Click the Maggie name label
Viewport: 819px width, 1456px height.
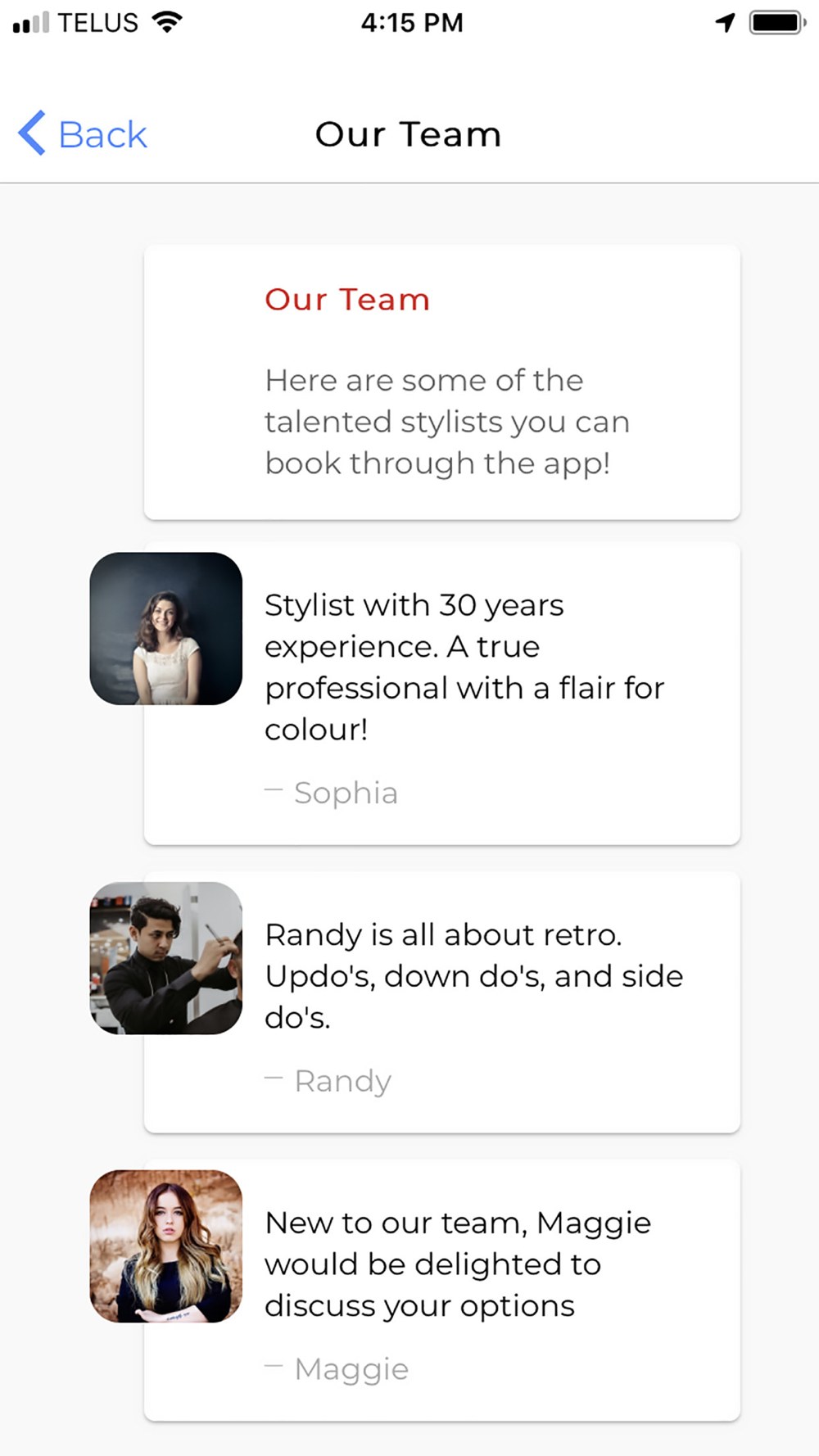(351, 1369)
